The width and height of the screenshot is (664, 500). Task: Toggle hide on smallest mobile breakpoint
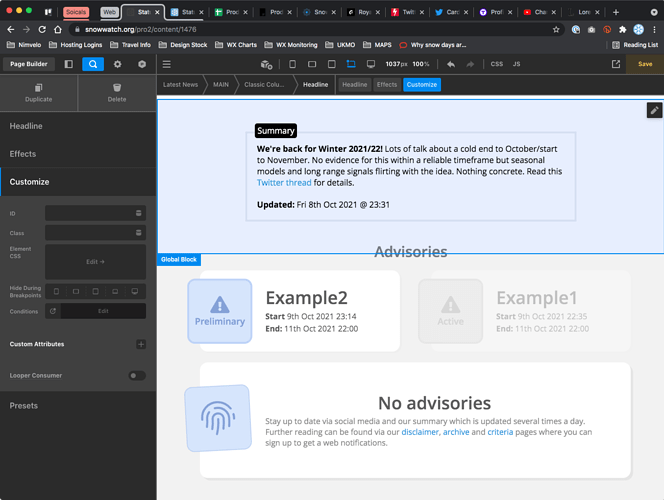tap(56, 291)
